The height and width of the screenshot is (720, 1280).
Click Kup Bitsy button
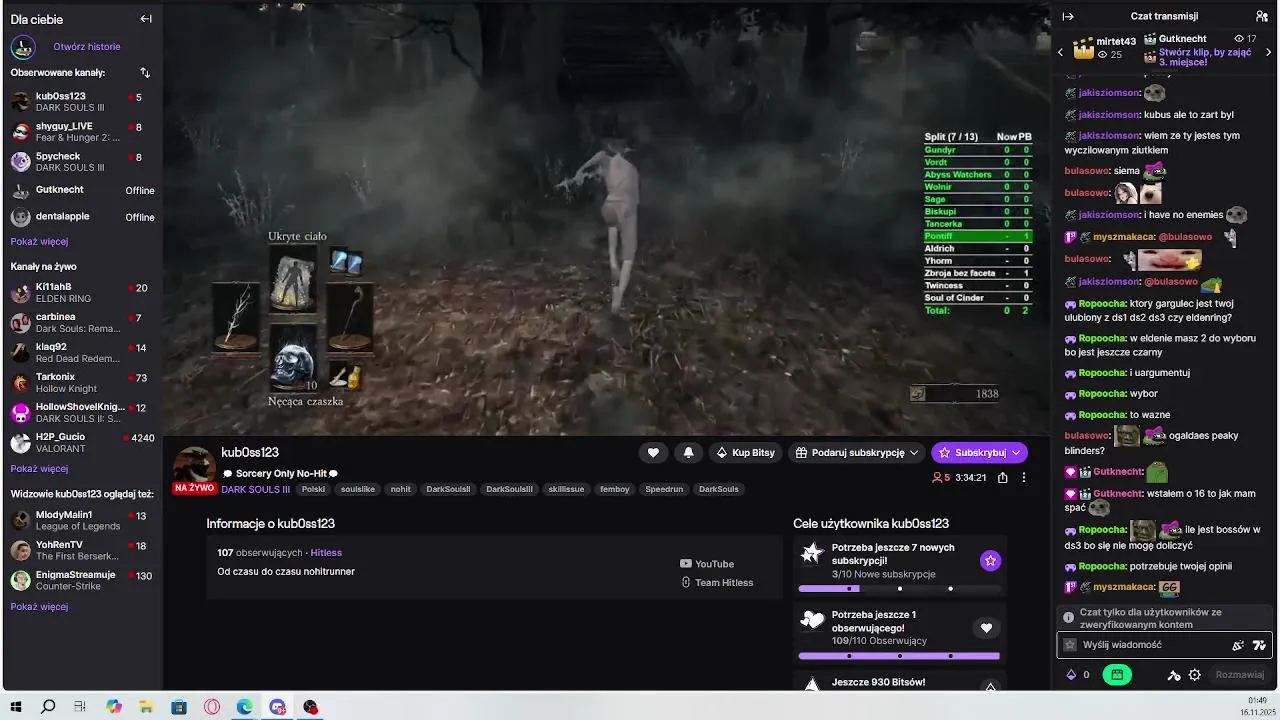point(746,453)
